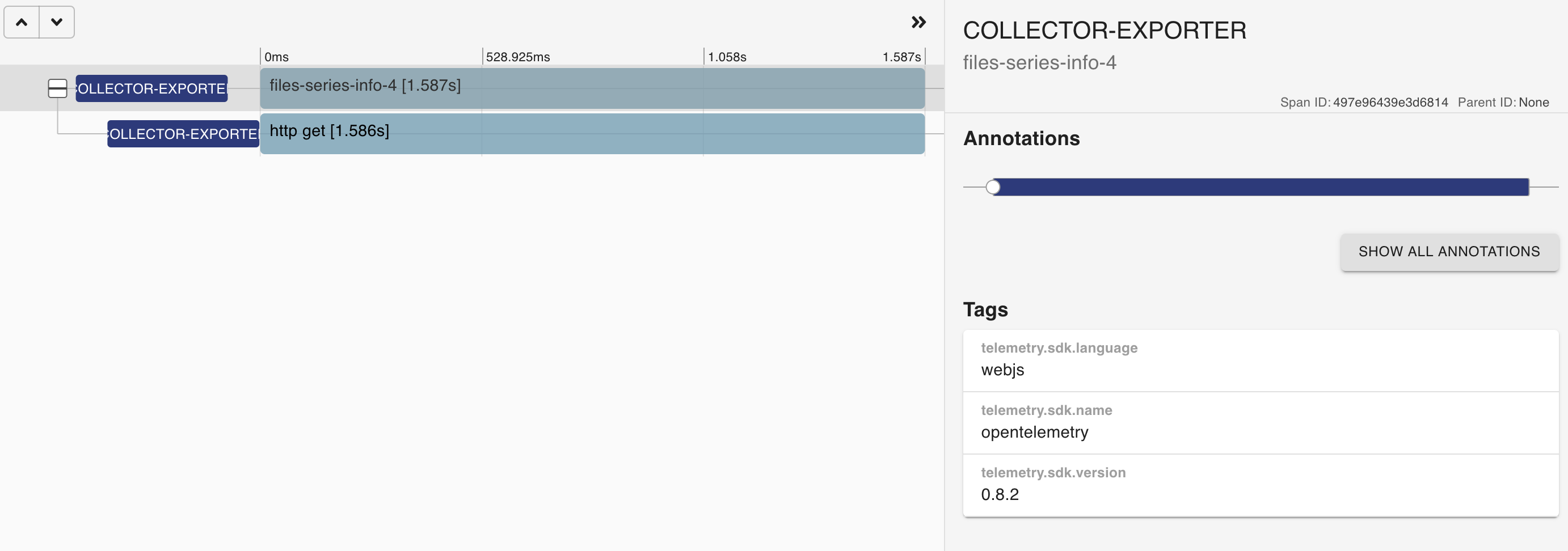Collapse the root span tree with minus toggle
Viewport: 1568px width, 551px height.
[57, 89]
